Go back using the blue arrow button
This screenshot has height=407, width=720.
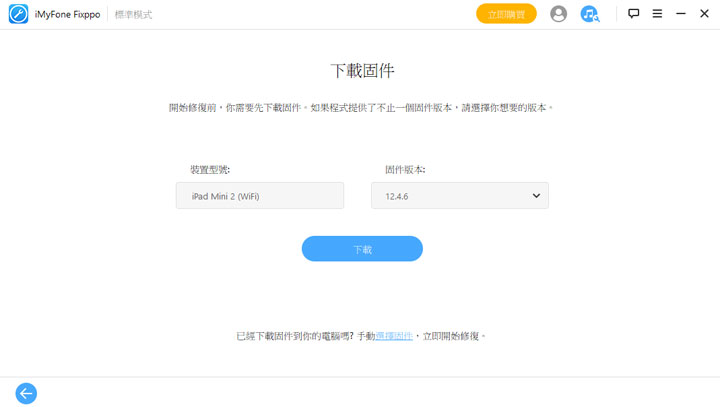tap(26, 393)
